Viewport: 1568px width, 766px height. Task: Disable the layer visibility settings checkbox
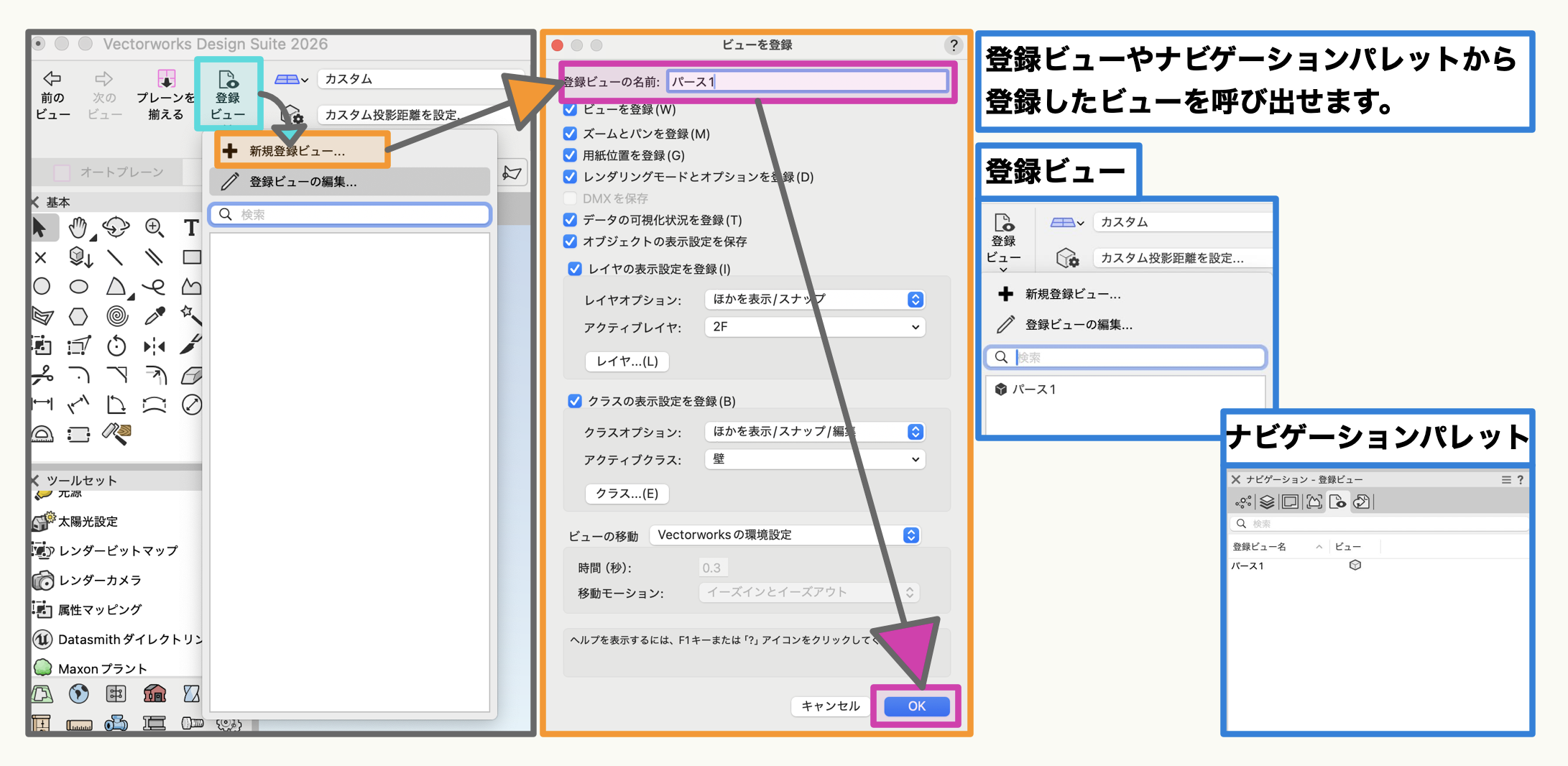(x=575, y=269)
